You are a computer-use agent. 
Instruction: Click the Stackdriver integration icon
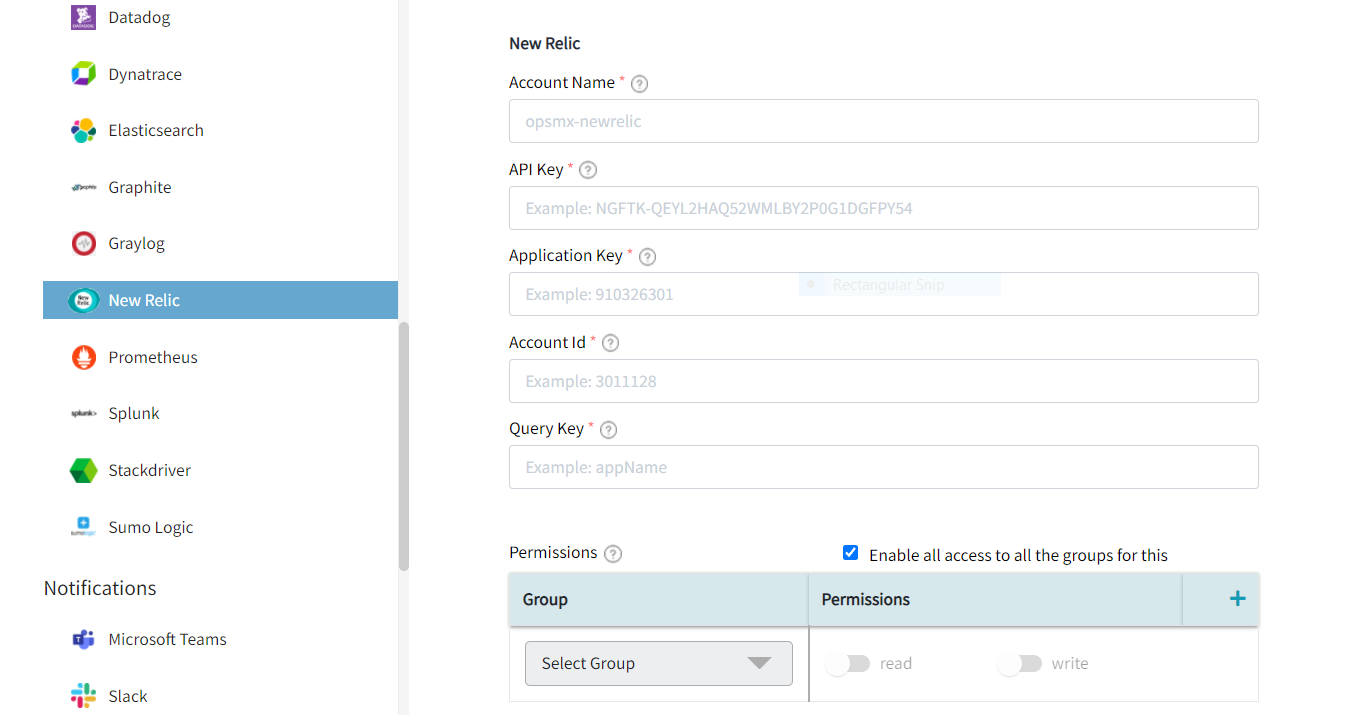point(84,470)
